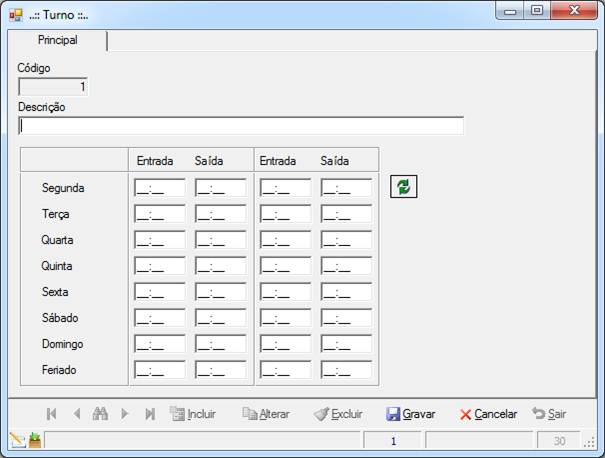
Task: Focus the Descrição text field
Action: pos(241,126)
